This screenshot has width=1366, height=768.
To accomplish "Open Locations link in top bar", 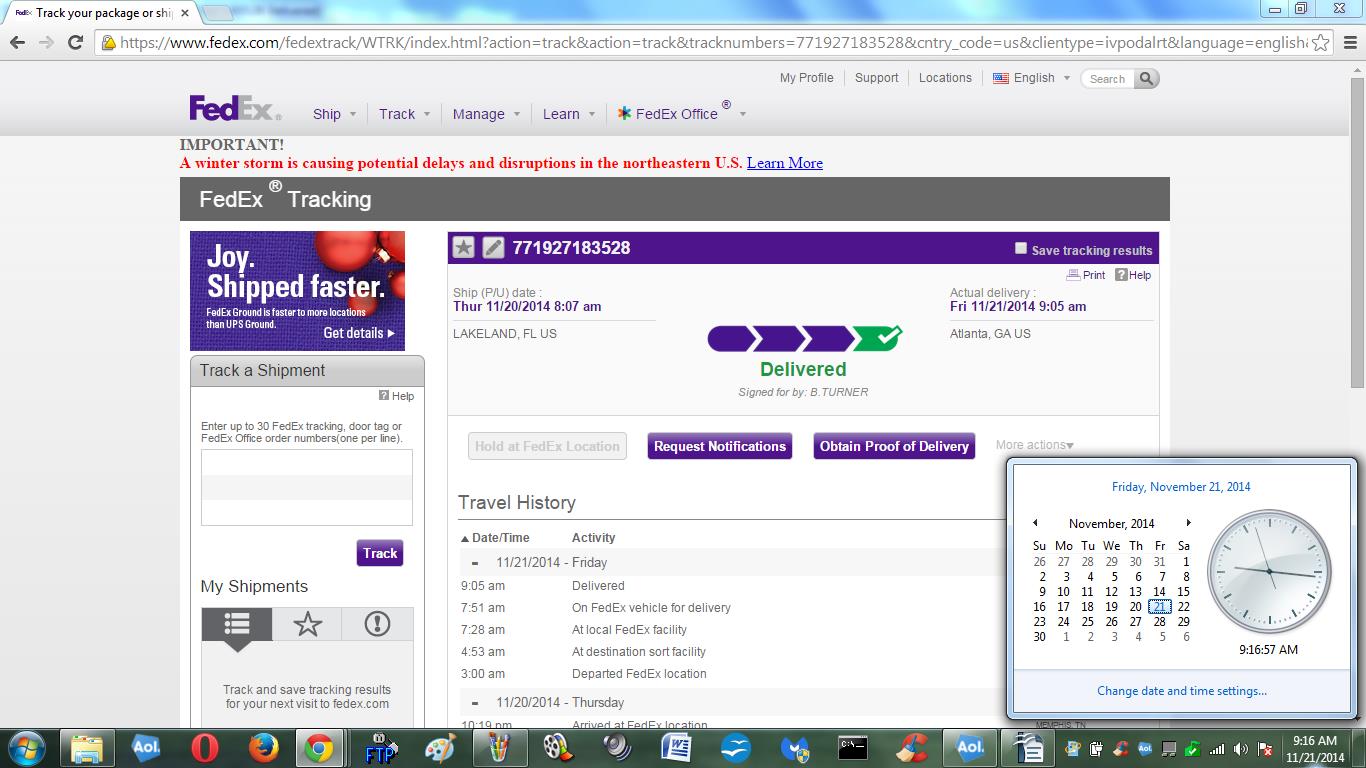I will point(945,78).
